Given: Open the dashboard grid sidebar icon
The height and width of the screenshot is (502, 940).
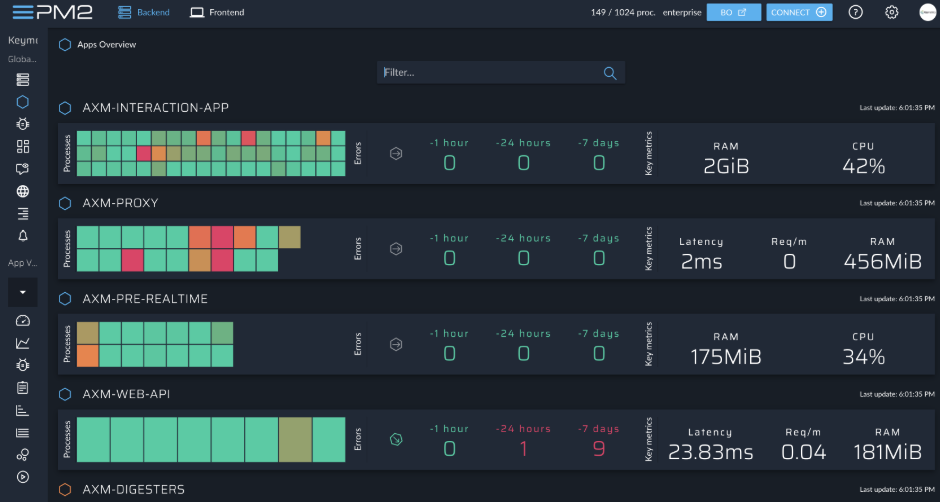Looking at the screenshot, I should [x=23, y=146].
